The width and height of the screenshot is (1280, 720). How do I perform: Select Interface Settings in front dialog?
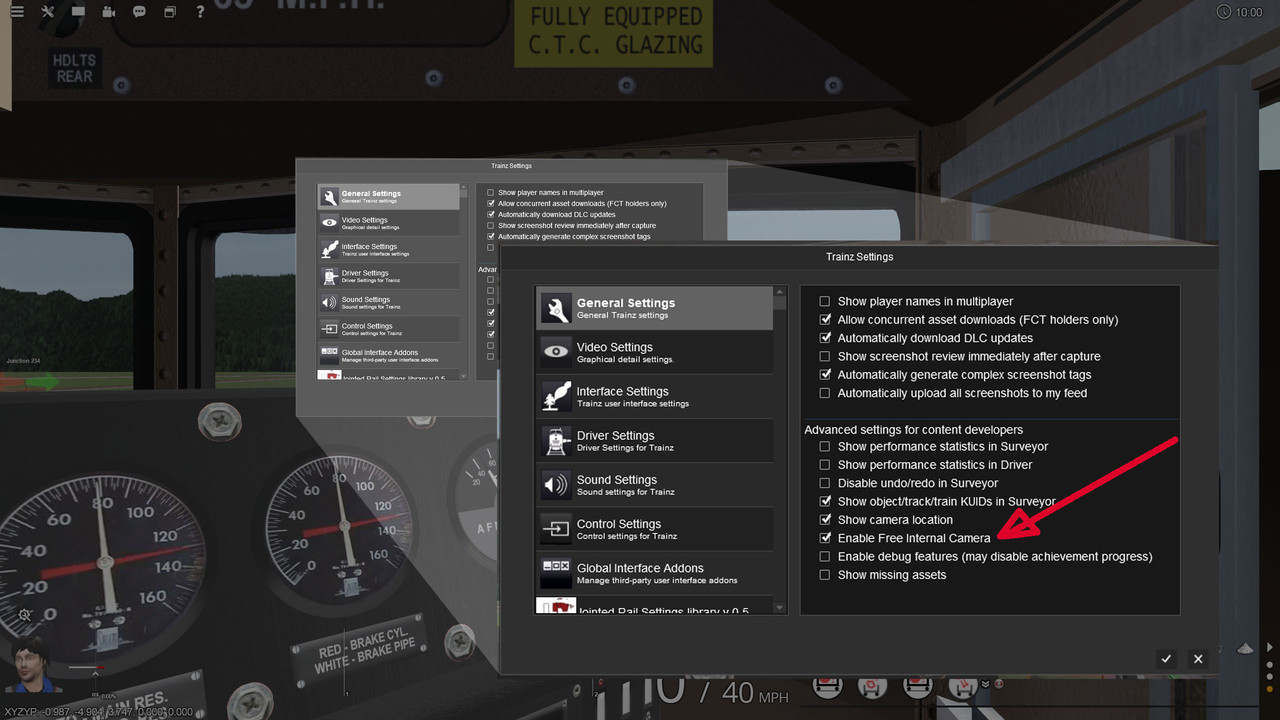tap(655, 396)
